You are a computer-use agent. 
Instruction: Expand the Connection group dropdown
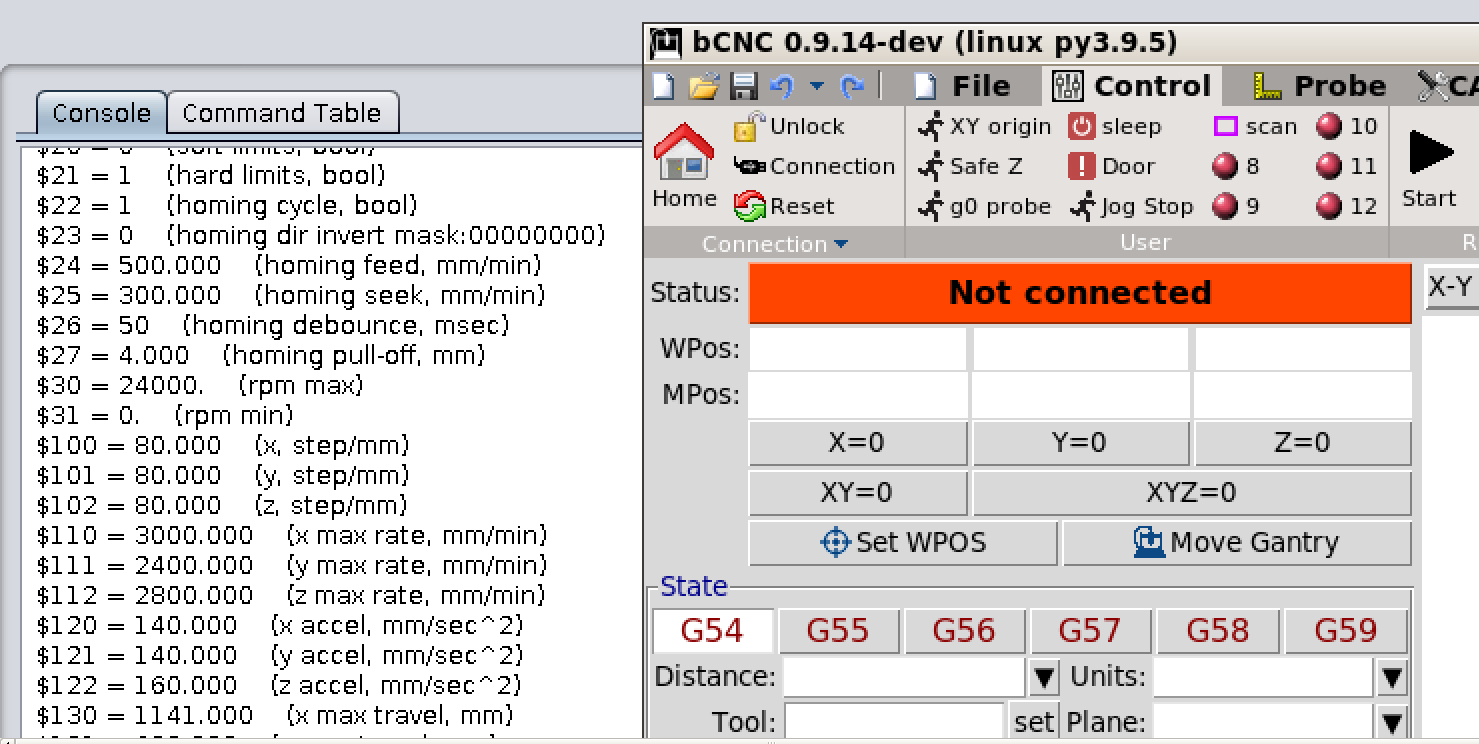(x=775, y=244)
